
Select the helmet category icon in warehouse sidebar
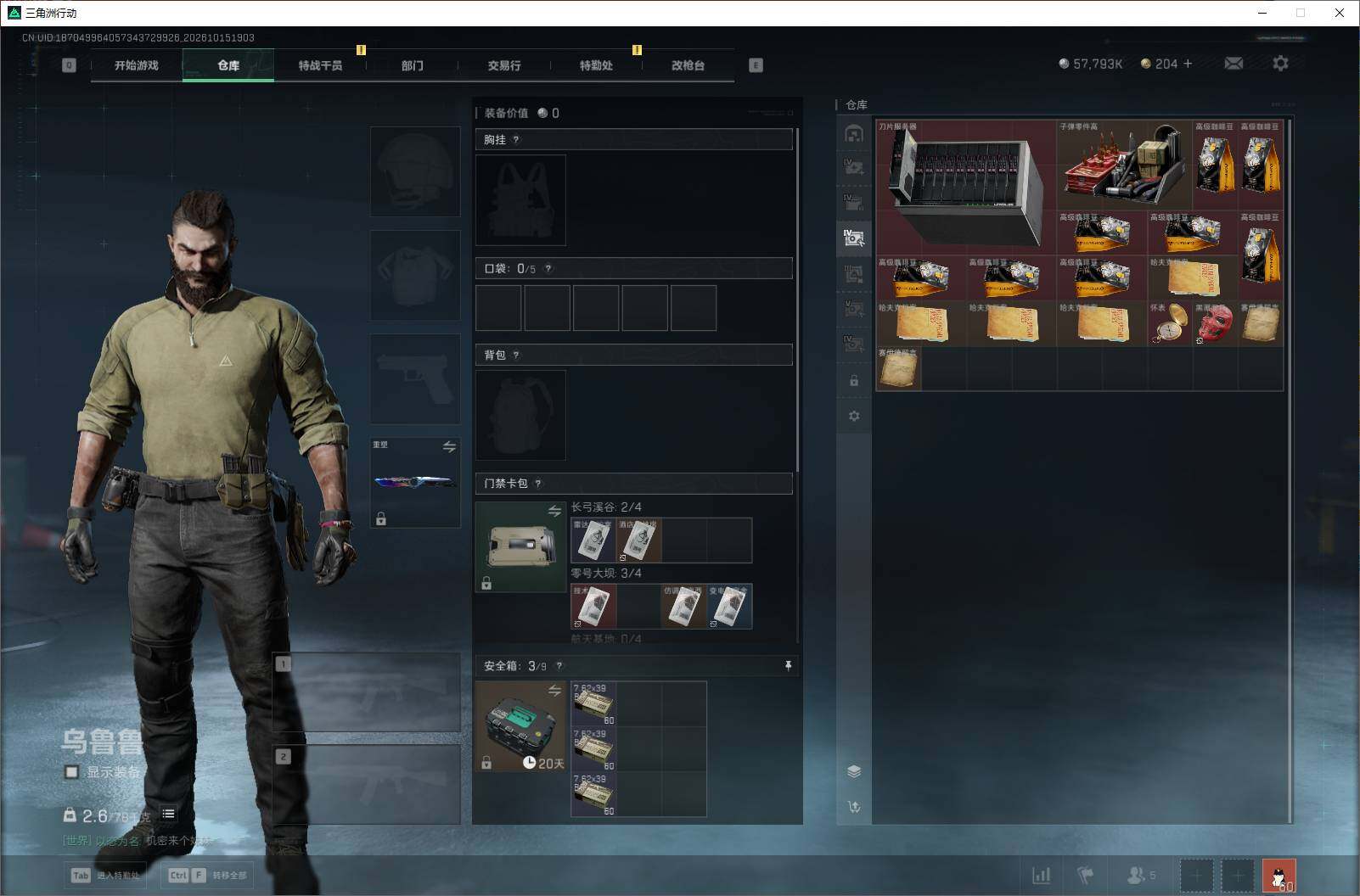click(x=854, y=133)
